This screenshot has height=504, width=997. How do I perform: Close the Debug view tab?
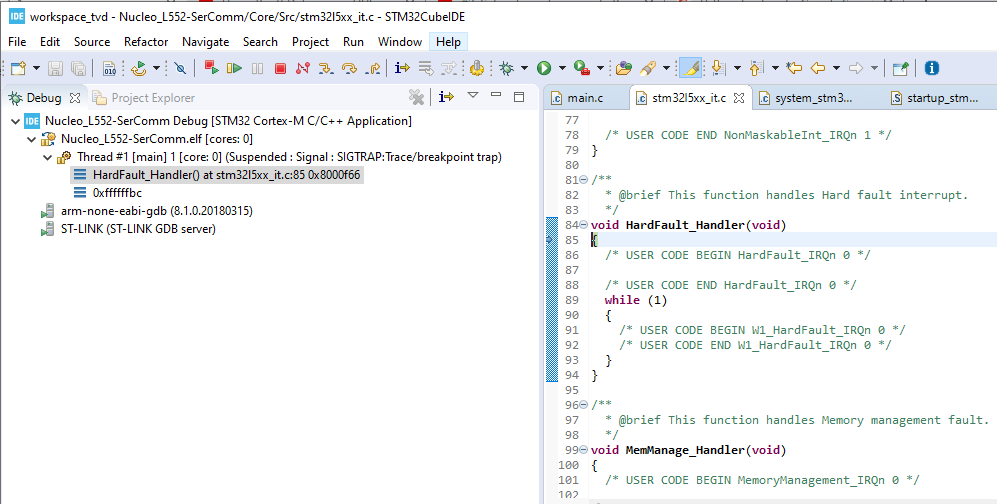coord(75,98)
